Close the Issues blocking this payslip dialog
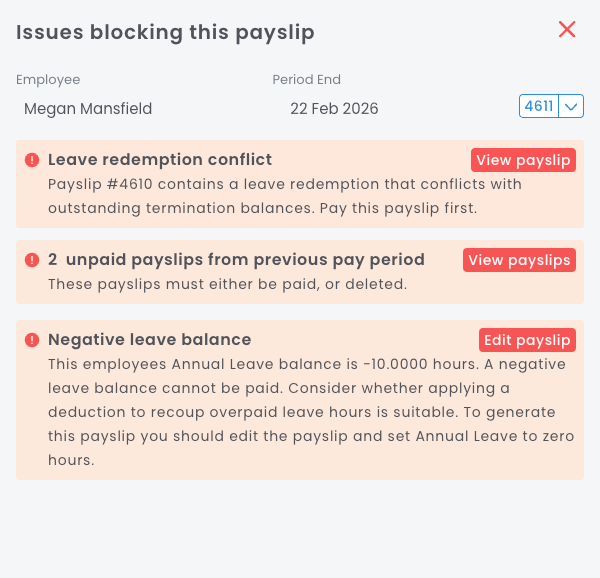600x578 pixels. 567,30
